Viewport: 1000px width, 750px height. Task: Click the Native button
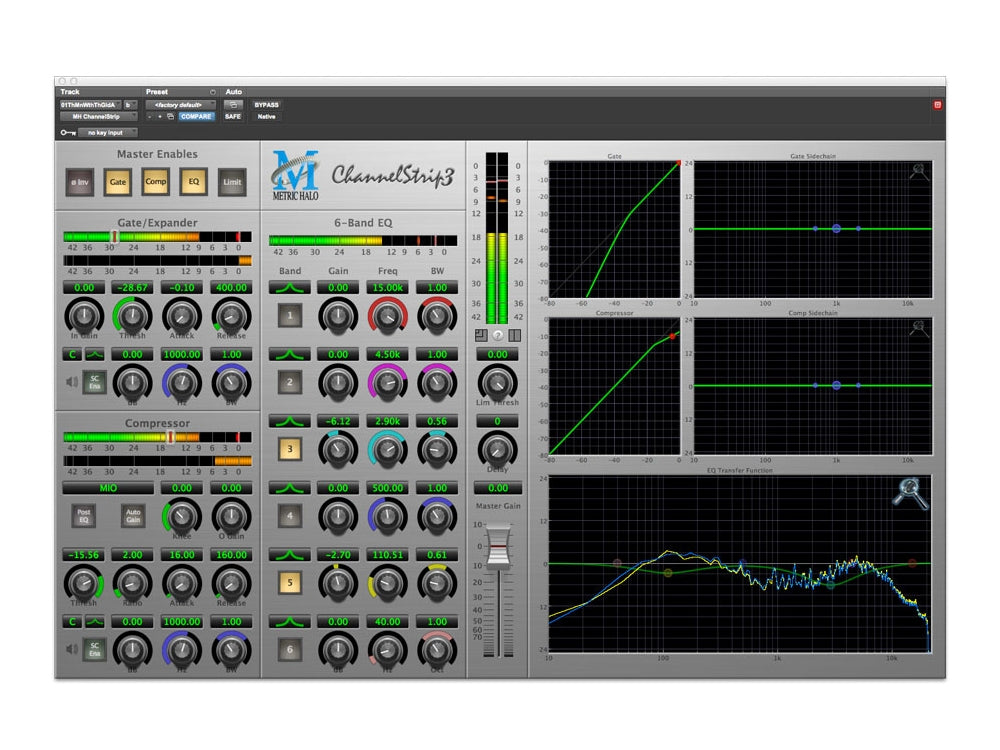click(267, 117)
